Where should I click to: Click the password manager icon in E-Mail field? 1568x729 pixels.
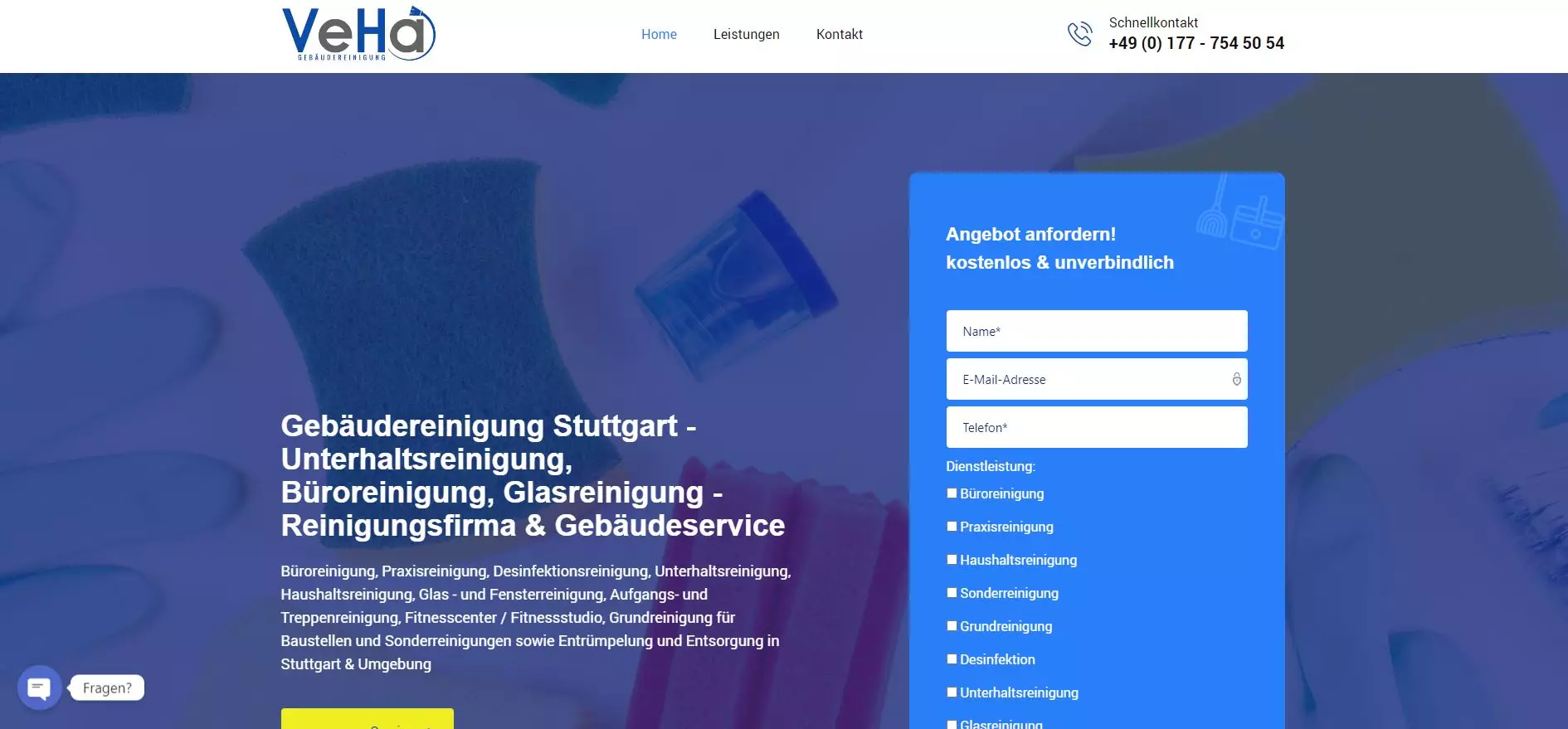click(1236, 379)
